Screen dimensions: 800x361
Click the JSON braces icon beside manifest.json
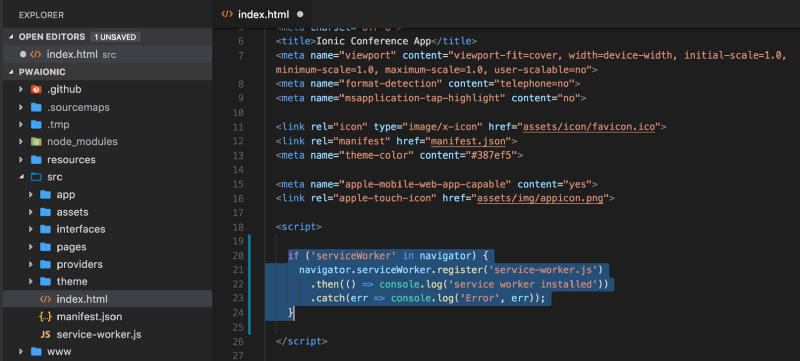pos(45,317)
